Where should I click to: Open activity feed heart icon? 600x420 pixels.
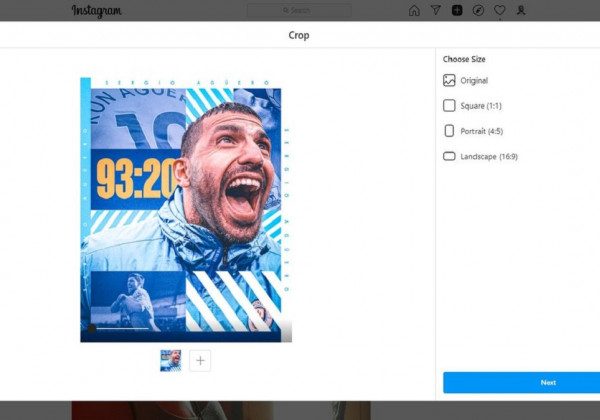click(499, 11)
